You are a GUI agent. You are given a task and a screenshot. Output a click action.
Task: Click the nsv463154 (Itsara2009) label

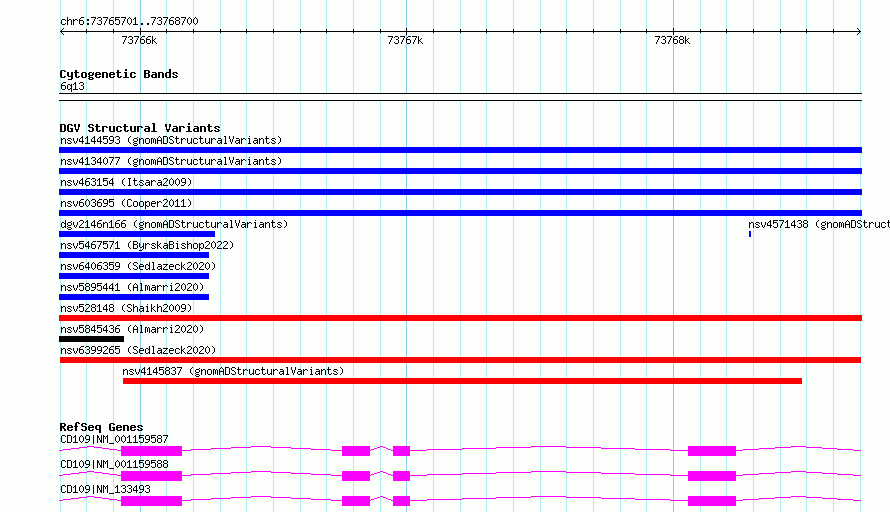(126, 182)
